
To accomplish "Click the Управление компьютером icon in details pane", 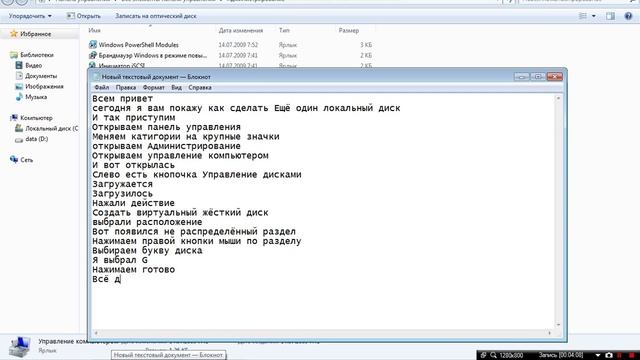I will [19, 347].
